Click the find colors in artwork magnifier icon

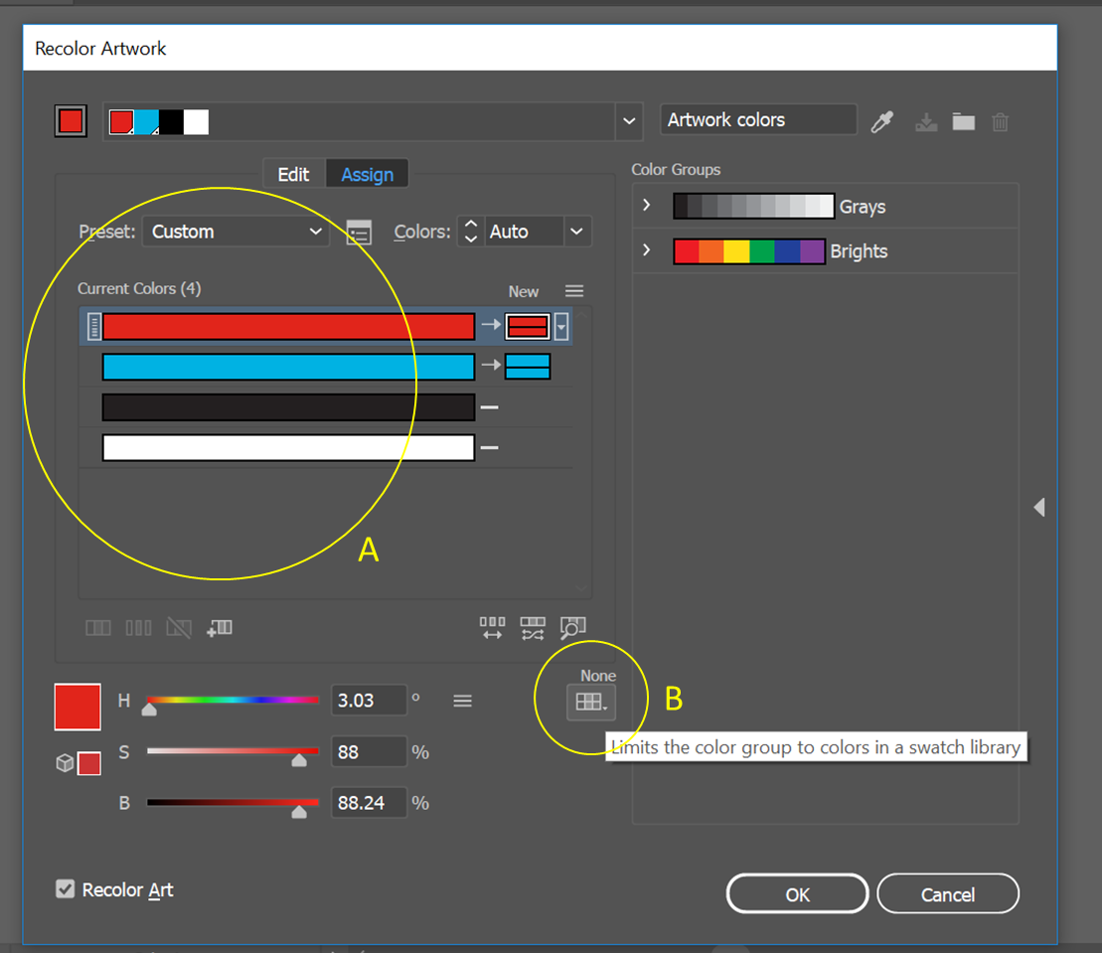[x=572, y=628]
